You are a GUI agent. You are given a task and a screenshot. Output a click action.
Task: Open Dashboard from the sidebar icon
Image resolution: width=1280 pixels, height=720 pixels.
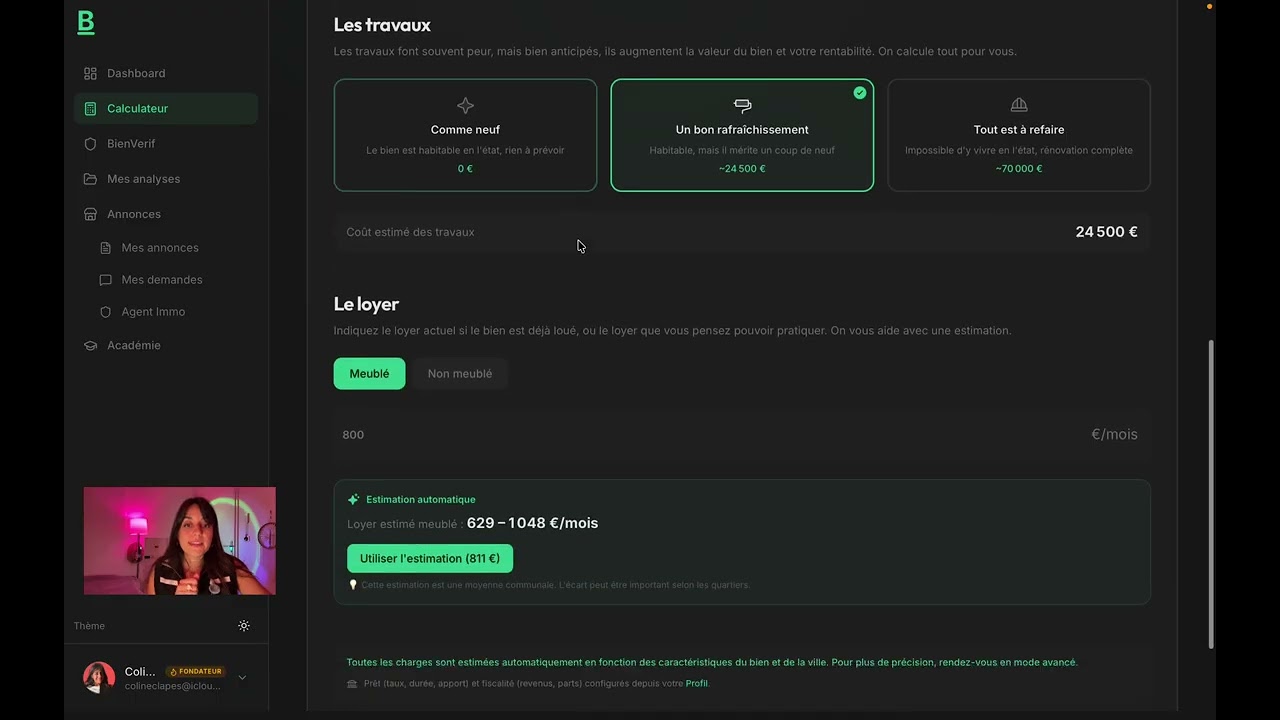coord(90,73)
